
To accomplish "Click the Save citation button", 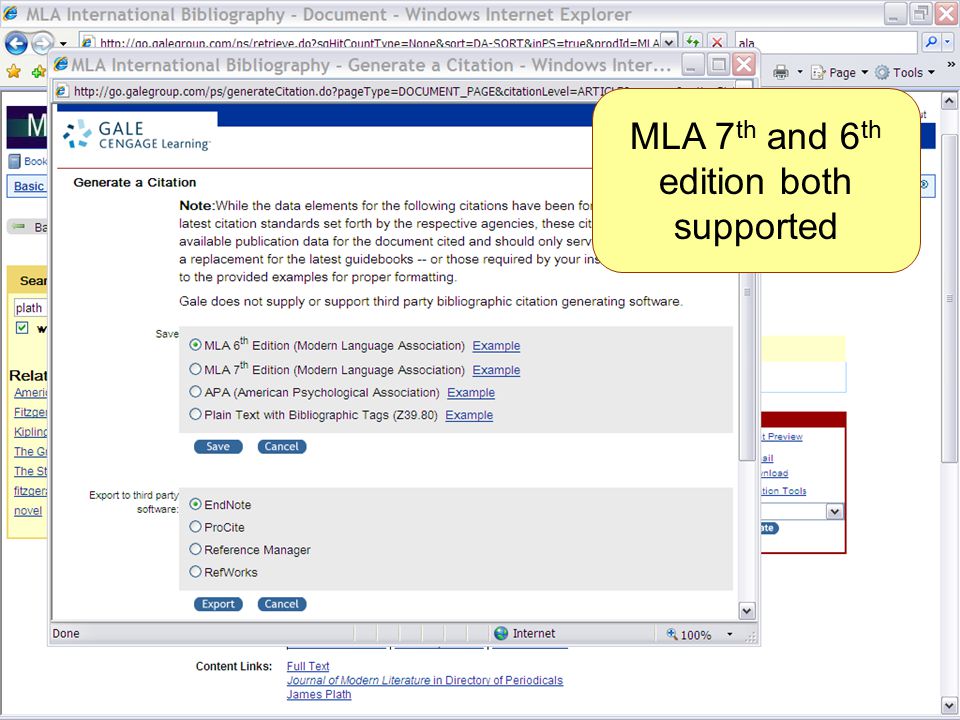I will coord(218,447).
